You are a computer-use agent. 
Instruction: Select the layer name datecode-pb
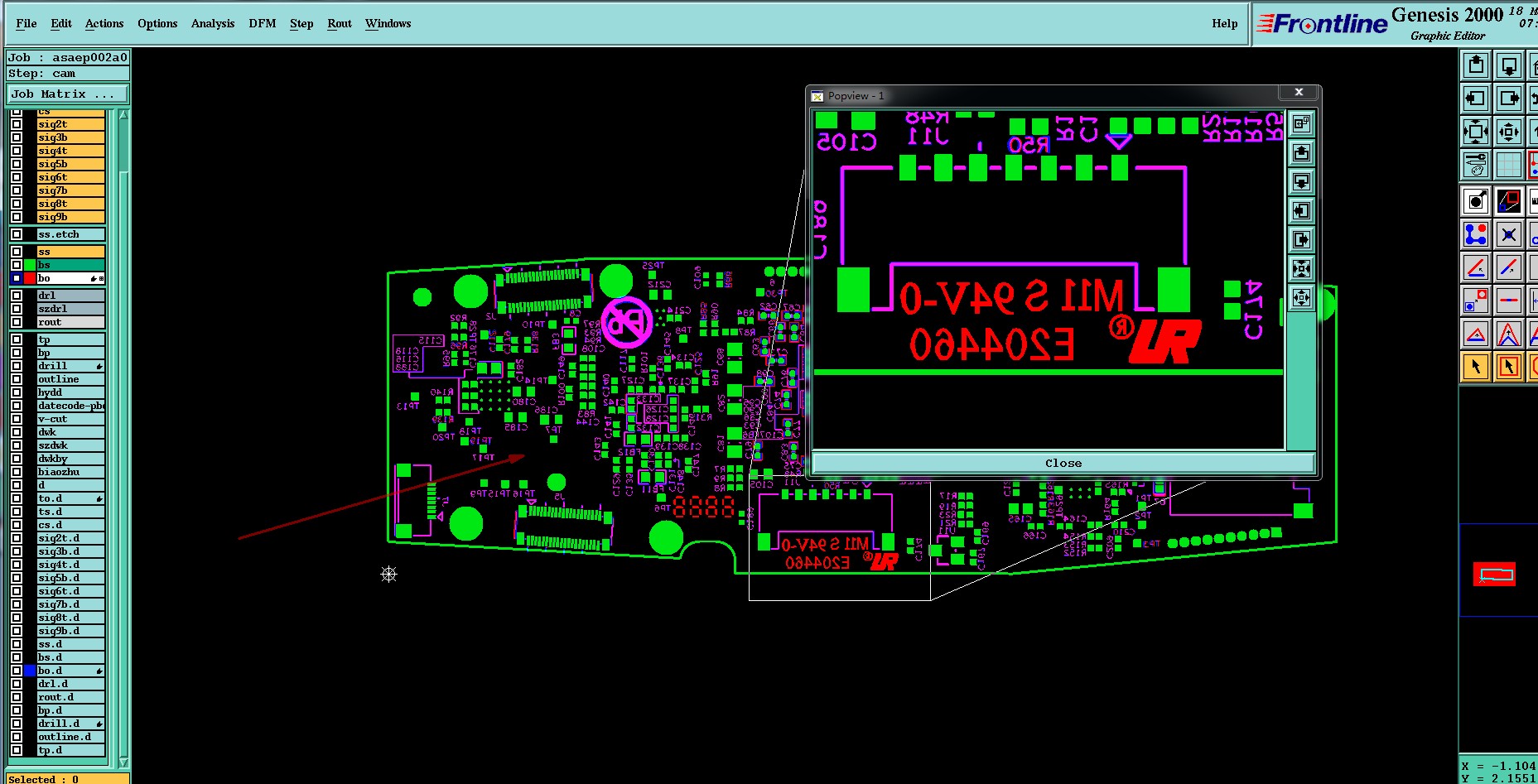point(71,406)
